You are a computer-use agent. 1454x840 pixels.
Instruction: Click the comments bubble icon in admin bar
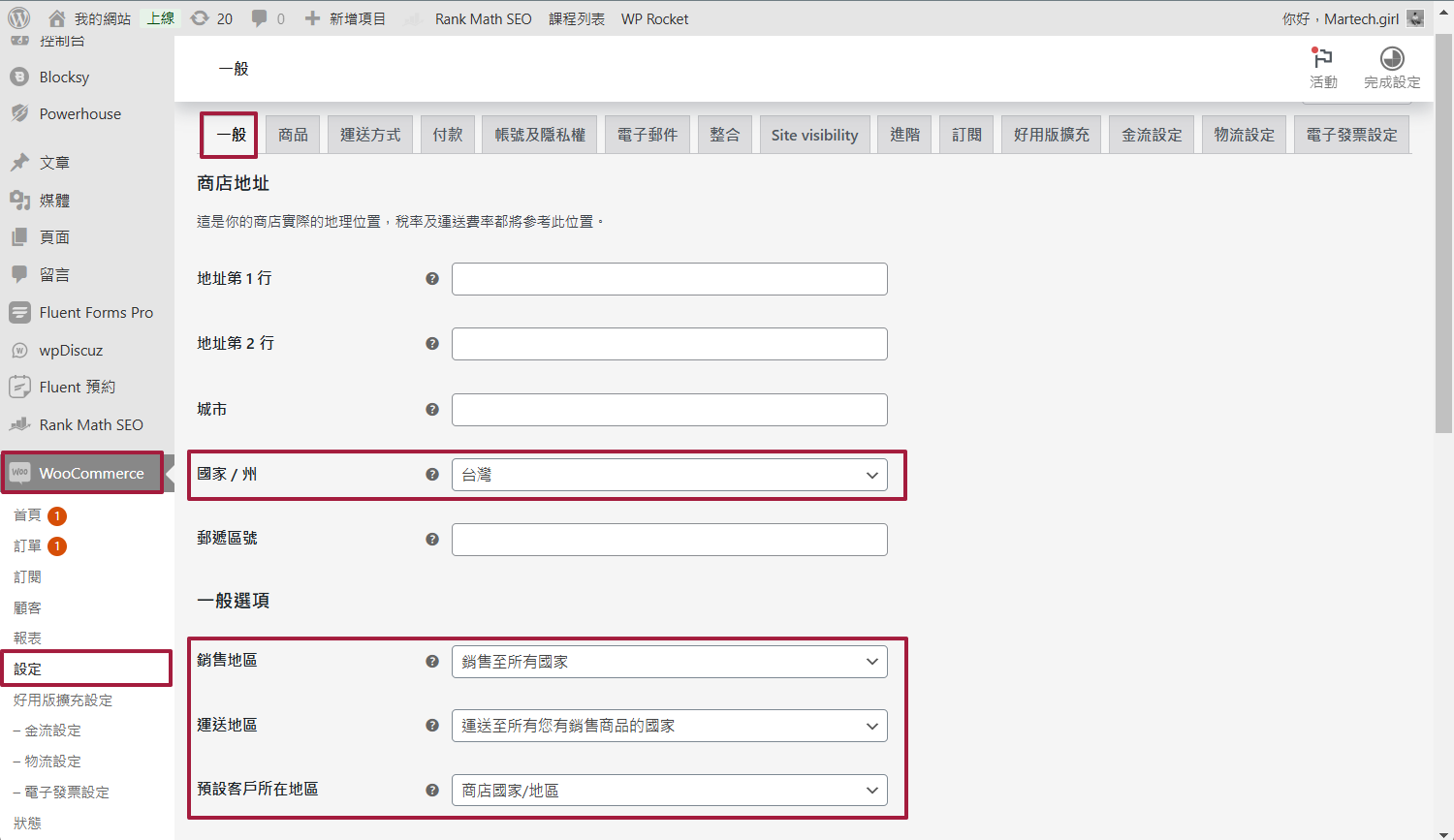coord(259,18)
